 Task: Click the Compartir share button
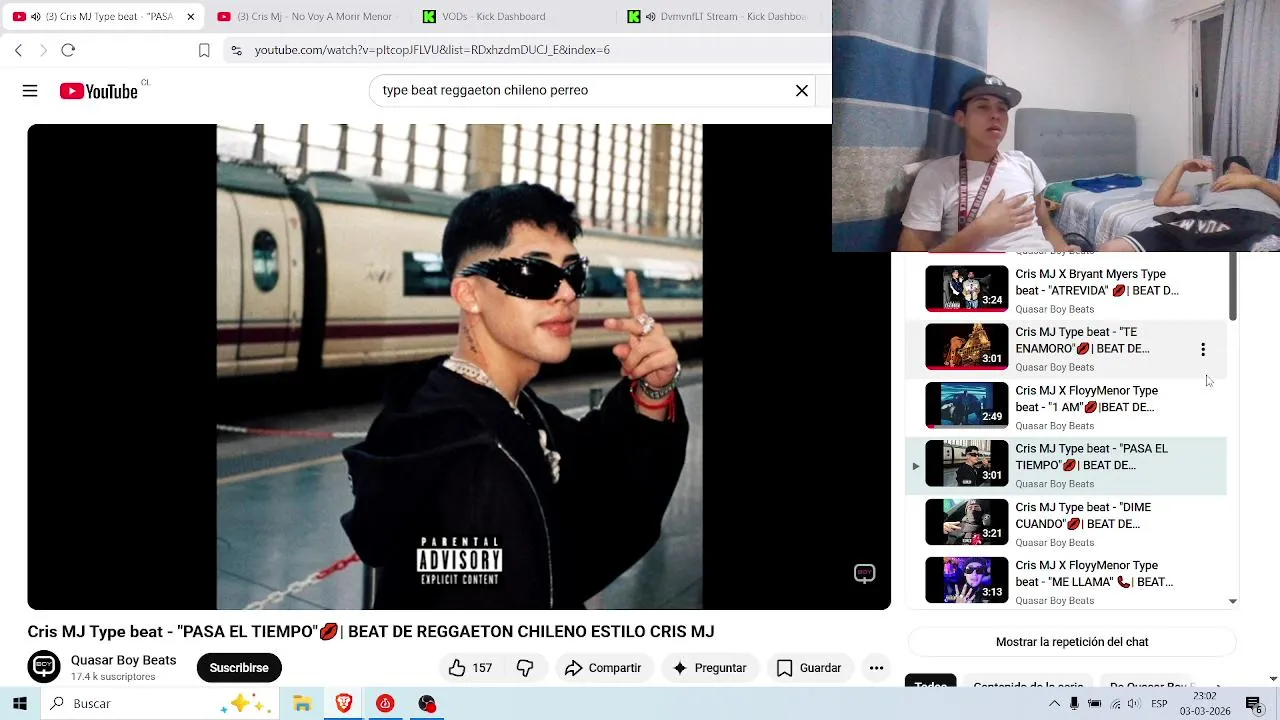[x=603, y=668]
